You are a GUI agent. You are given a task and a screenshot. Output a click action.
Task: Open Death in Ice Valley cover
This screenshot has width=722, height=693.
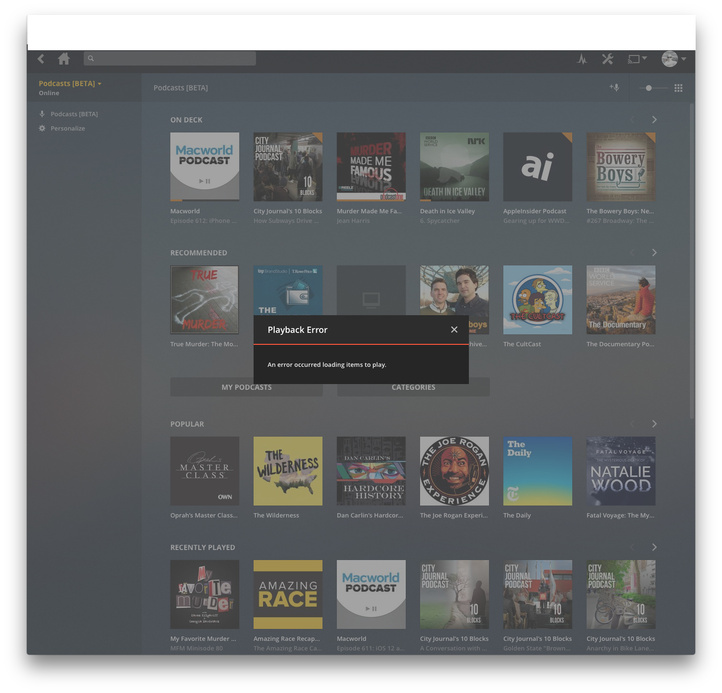pos(454,167)
